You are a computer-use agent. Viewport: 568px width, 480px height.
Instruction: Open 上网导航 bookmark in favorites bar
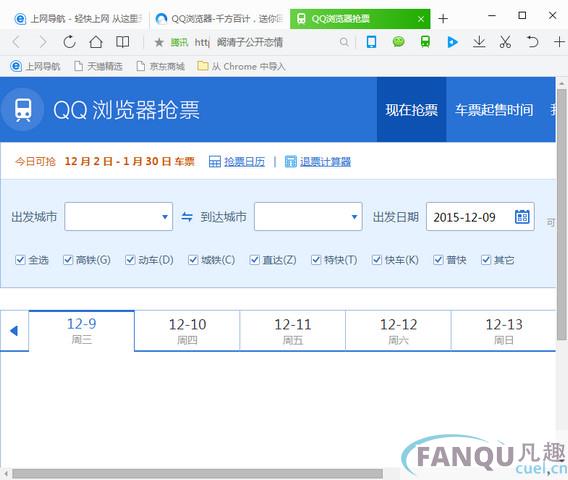point(35,66)
